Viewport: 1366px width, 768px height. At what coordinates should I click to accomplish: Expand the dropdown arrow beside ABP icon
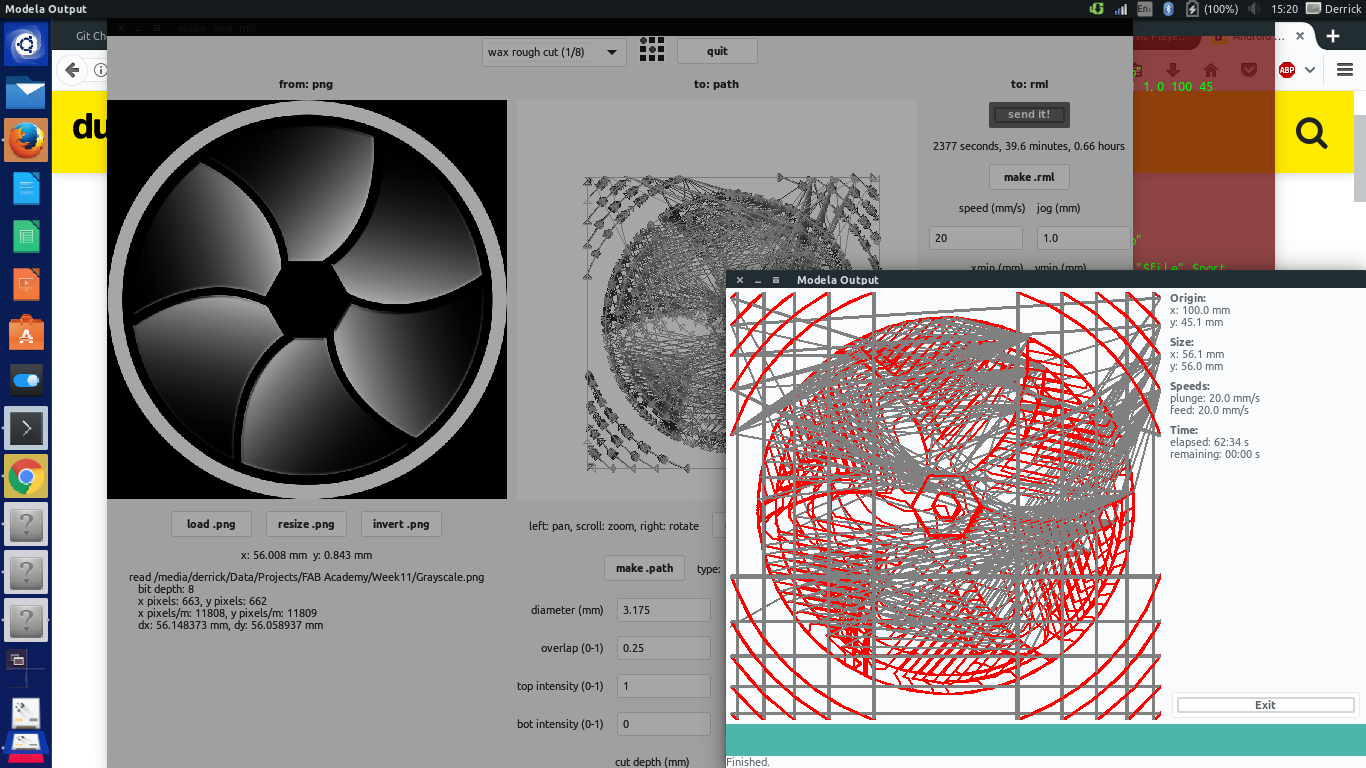coord(1312,70)
